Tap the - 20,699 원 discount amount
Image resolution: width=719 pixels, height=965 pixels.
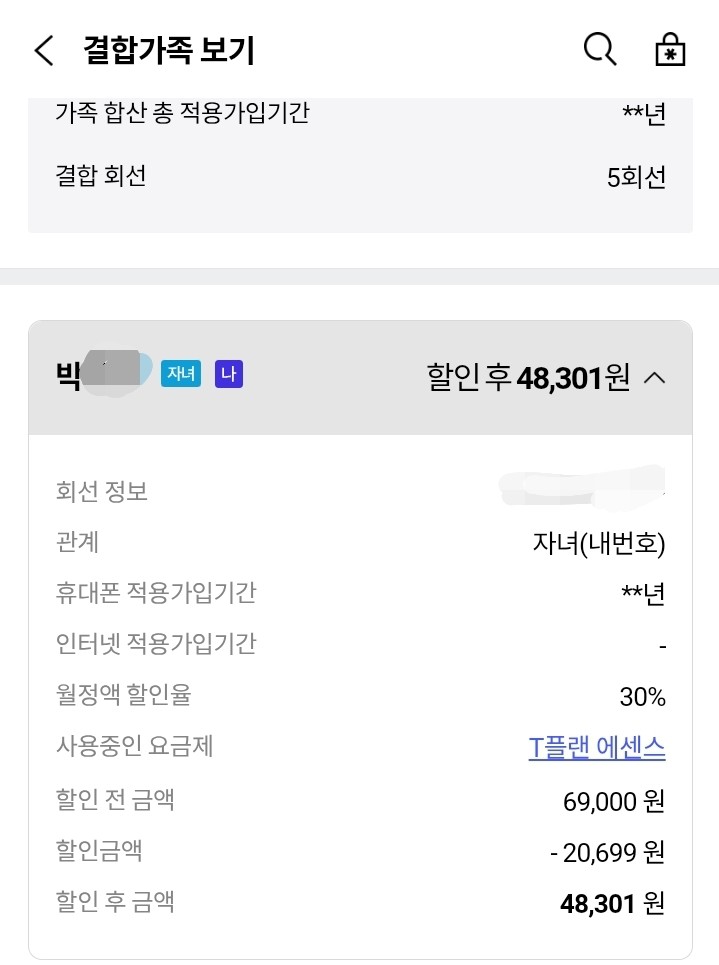pyautogui.click(x=608, y=852)
